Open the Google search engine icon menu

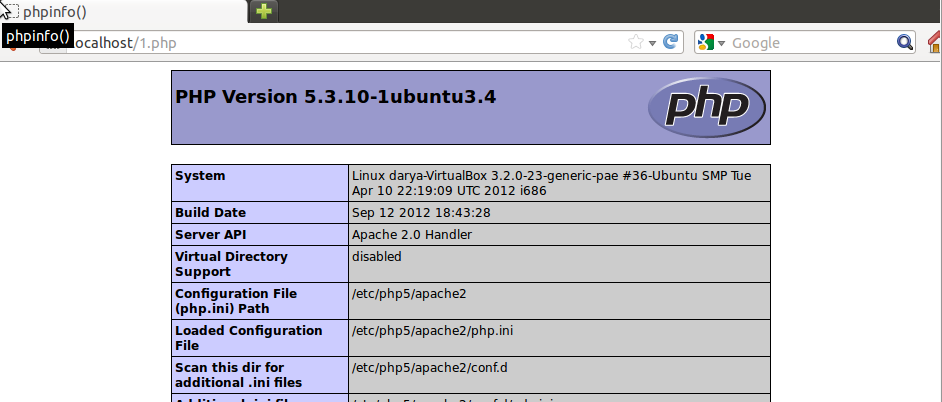(x=706, y=43)
